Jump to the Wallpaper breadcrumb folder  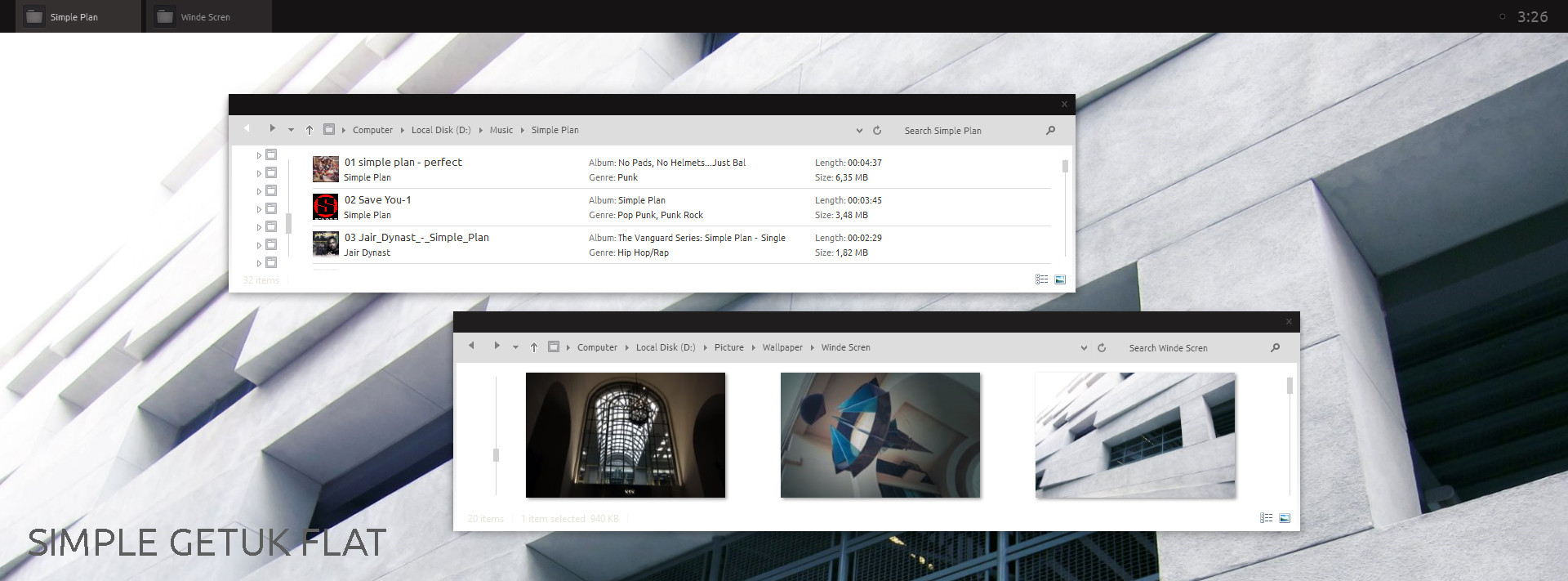tap(782, 347)
